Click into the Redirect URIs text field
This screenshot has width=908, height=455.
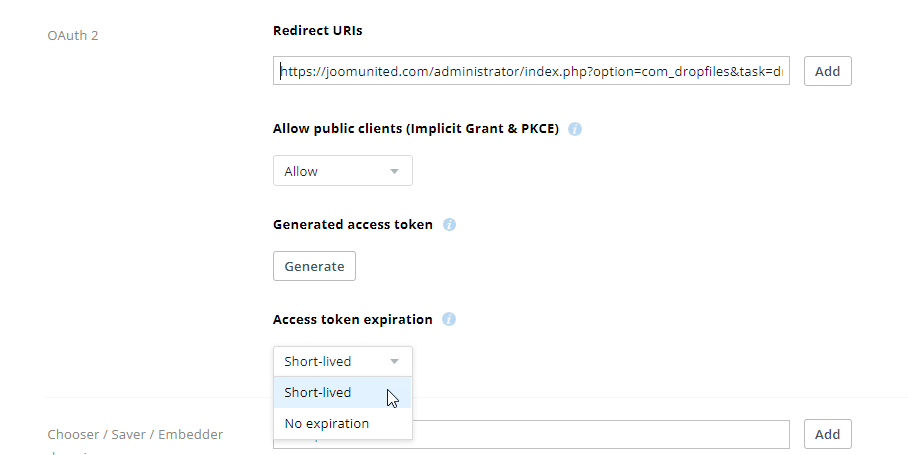click(531, 71)
